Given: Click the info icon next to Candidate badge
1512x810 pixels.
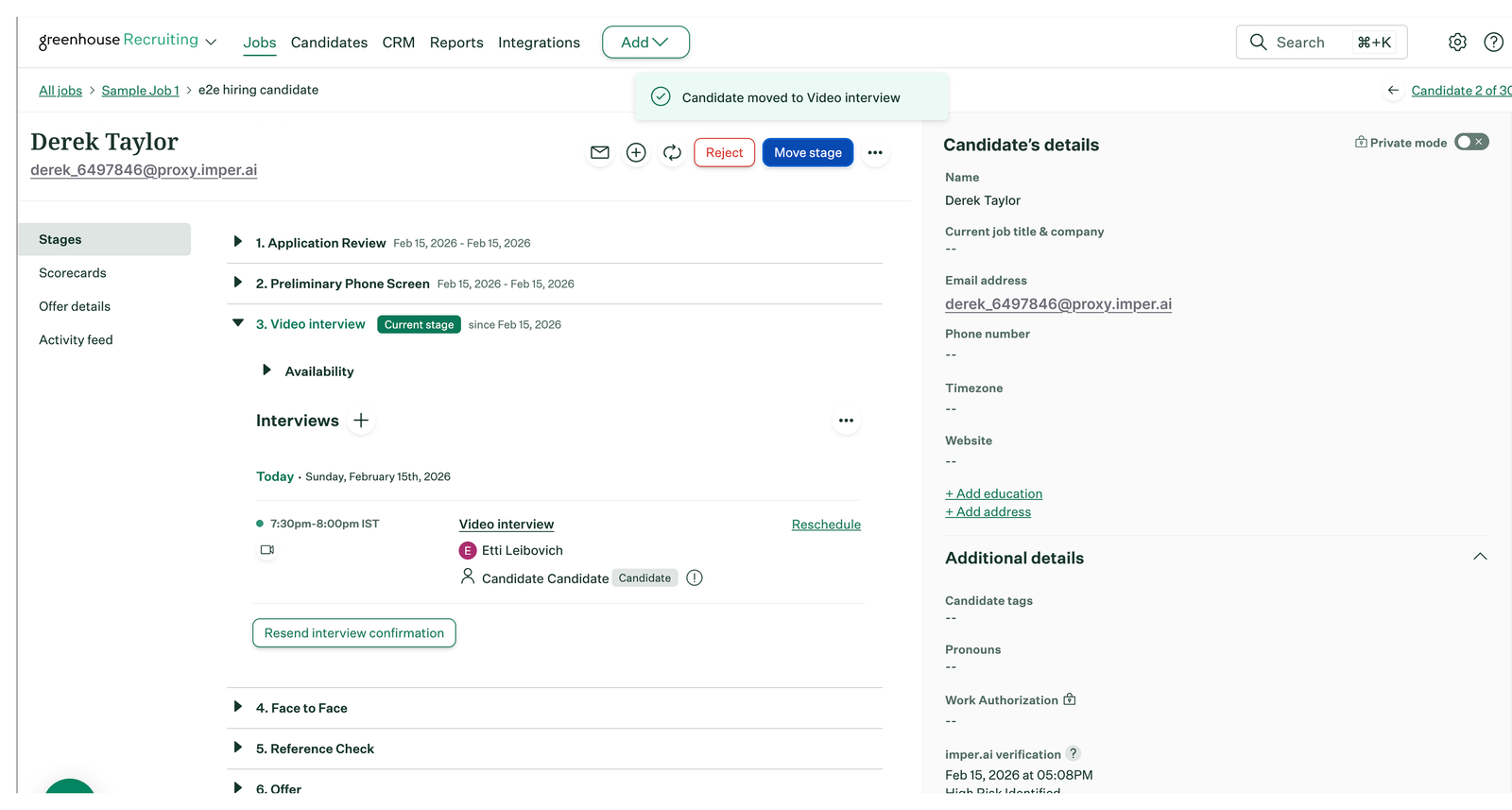Looking at the screenshot, I should (x=695, y=577).
